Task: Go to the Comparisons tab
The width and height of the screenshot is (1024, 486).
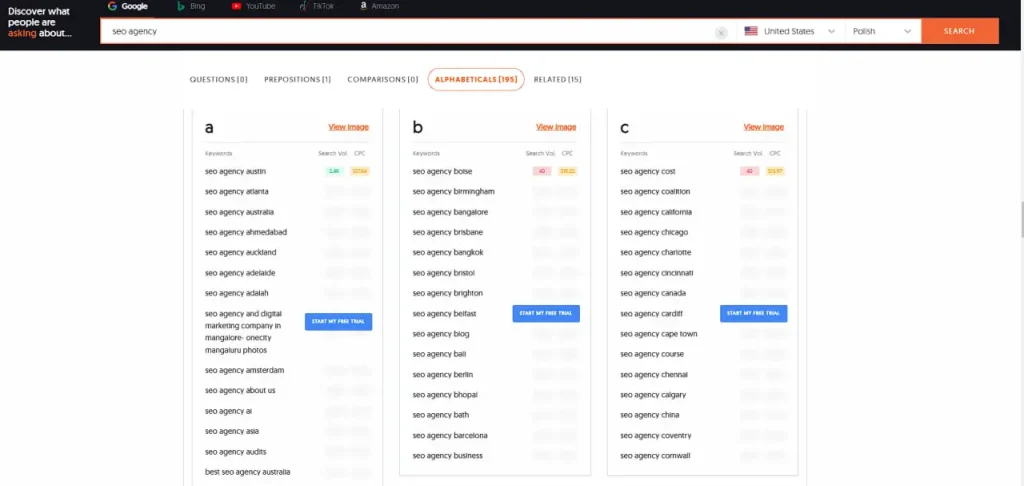Action: [x=382, y=79]
